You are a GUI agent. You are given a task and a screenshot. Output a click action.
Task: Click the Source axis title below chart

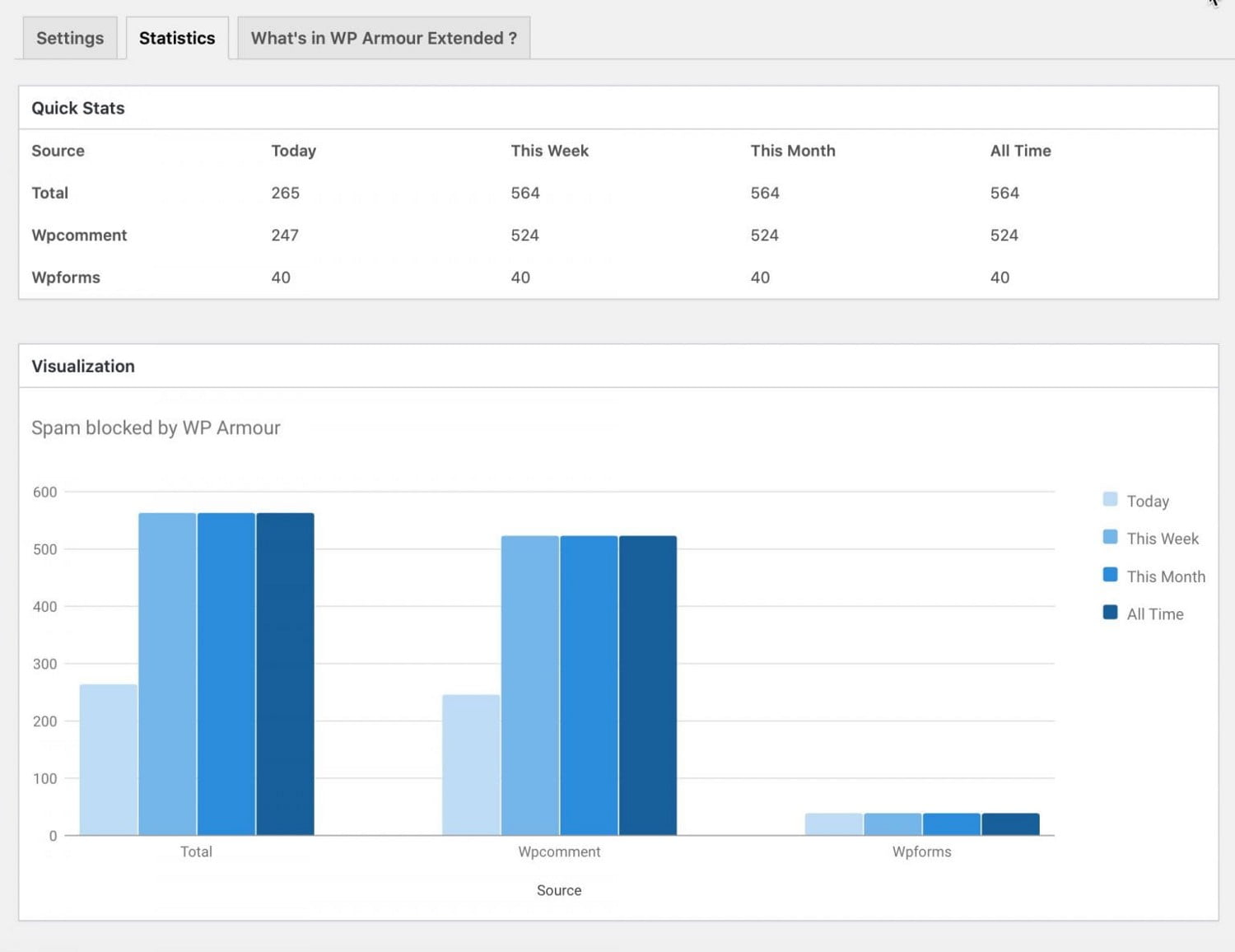click(x=559, y=890)
